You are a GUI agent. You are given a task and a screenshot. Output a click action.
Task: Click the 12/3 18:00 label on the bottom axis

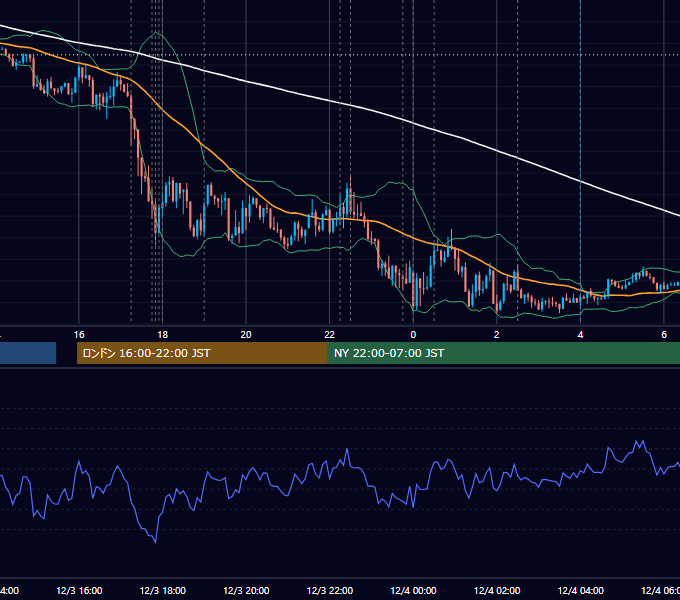pos(163,590)
